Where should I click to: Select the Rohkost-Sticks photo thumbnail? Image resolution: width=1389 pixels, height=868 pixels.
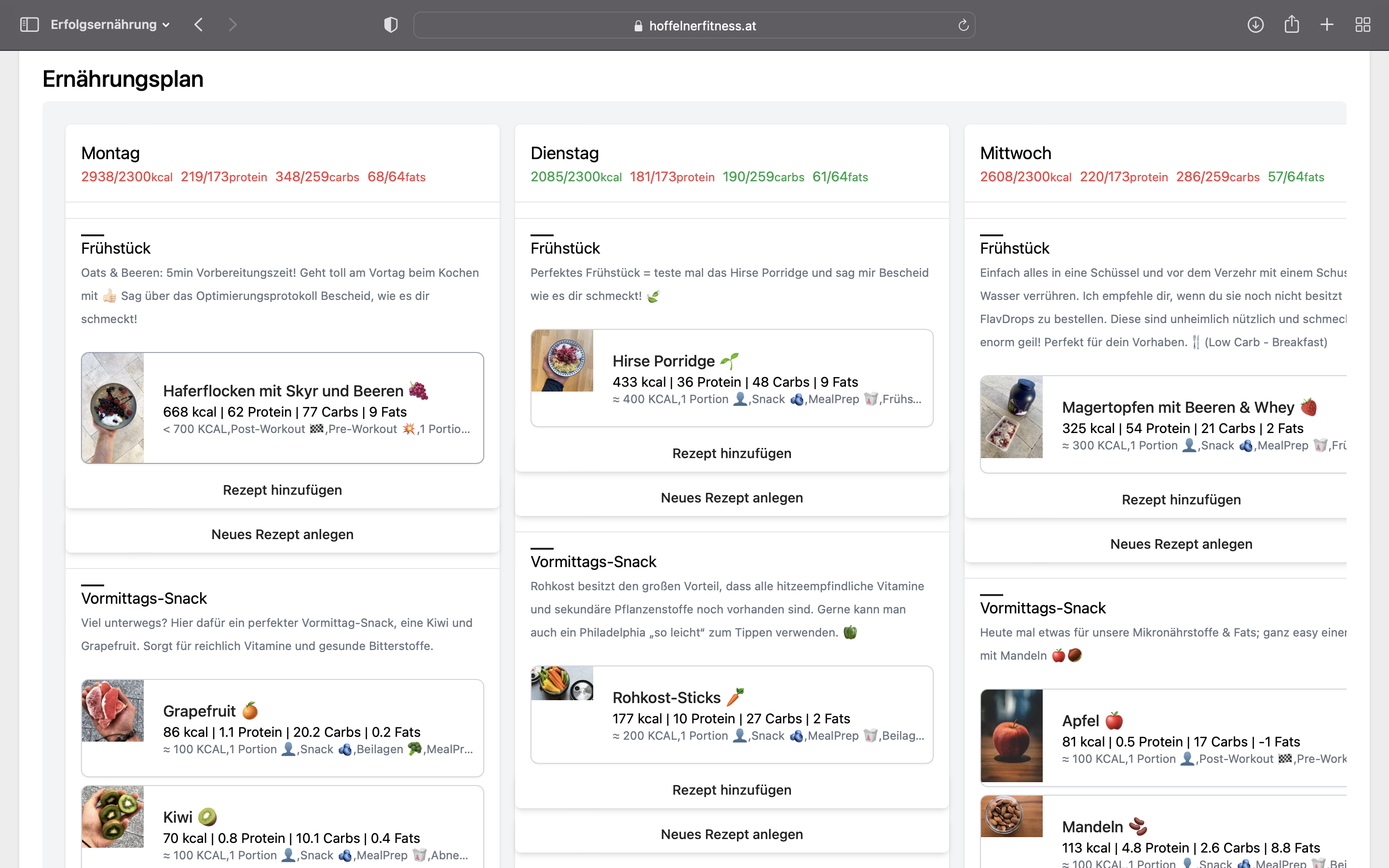[x=562, y=683]
